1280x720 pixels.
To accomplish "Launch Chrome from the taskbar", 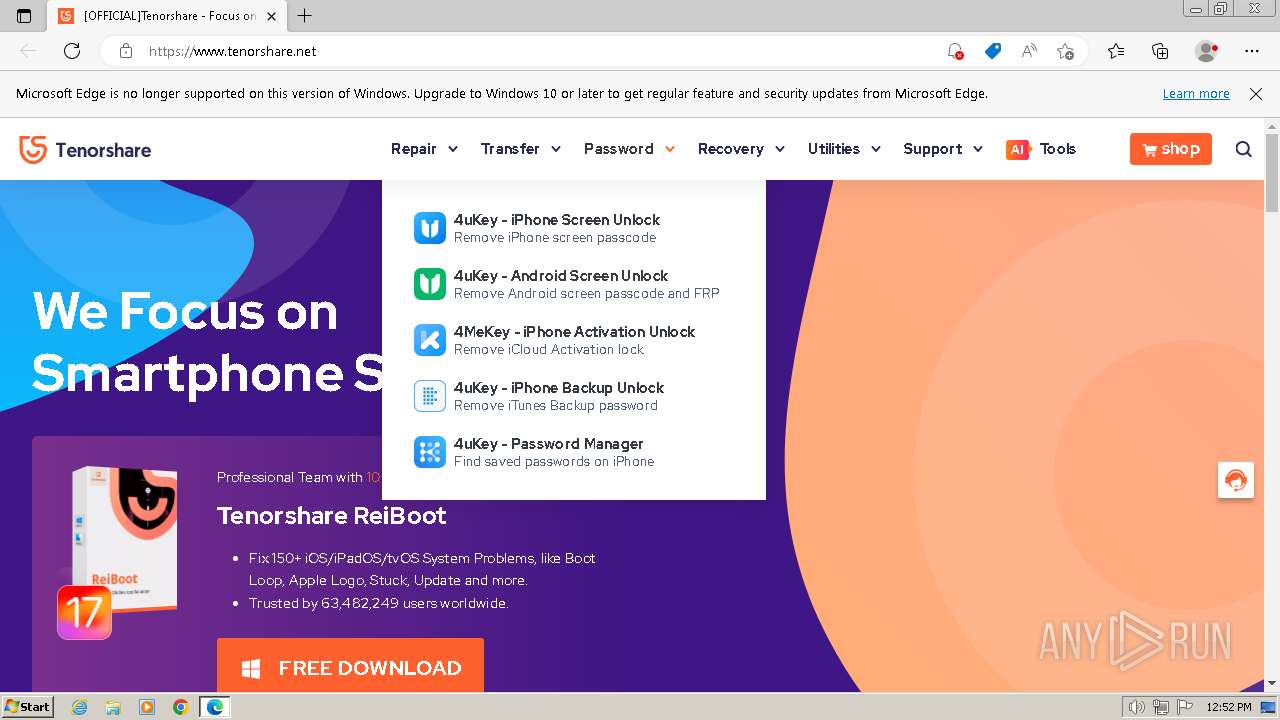I will pyautogui.click(x=180, y=707).
